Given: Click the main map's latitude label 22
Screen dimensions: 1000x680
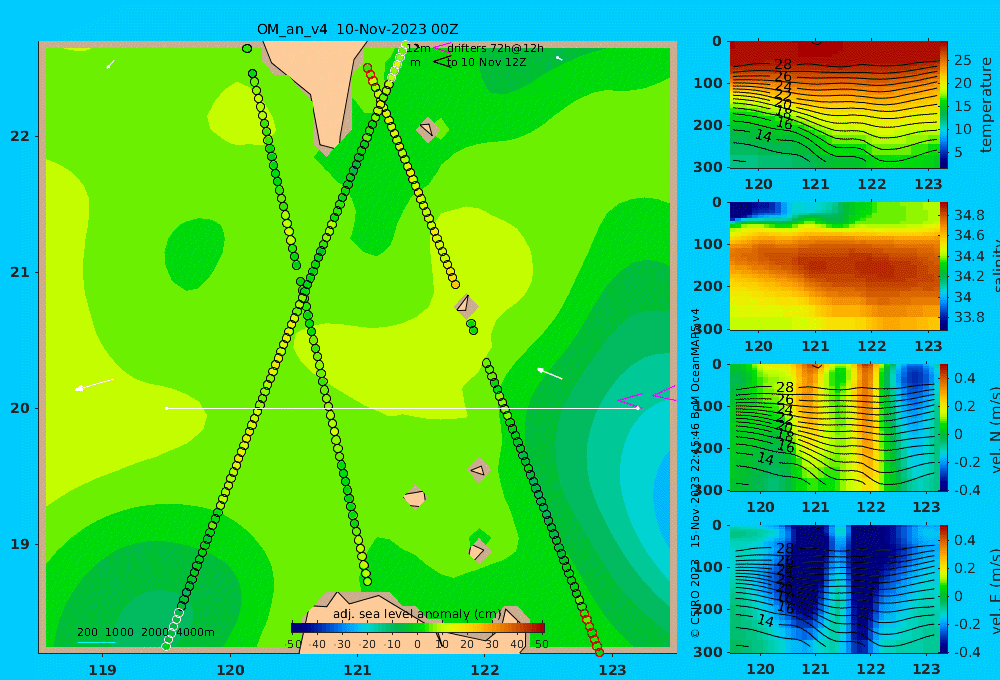Looking at the screenshot, I should click(20, 136).
